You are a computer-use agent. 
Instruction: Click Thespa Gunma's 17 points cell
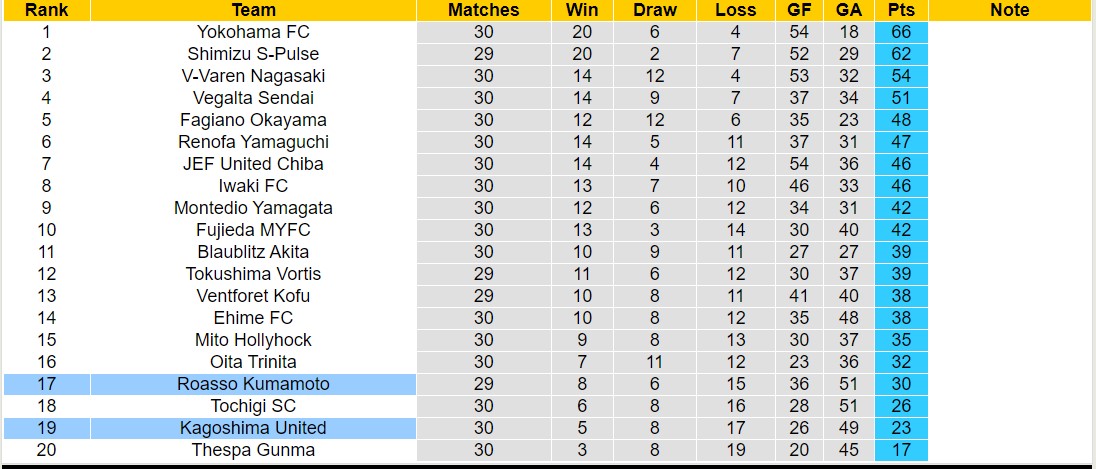(x=901, y=450)
